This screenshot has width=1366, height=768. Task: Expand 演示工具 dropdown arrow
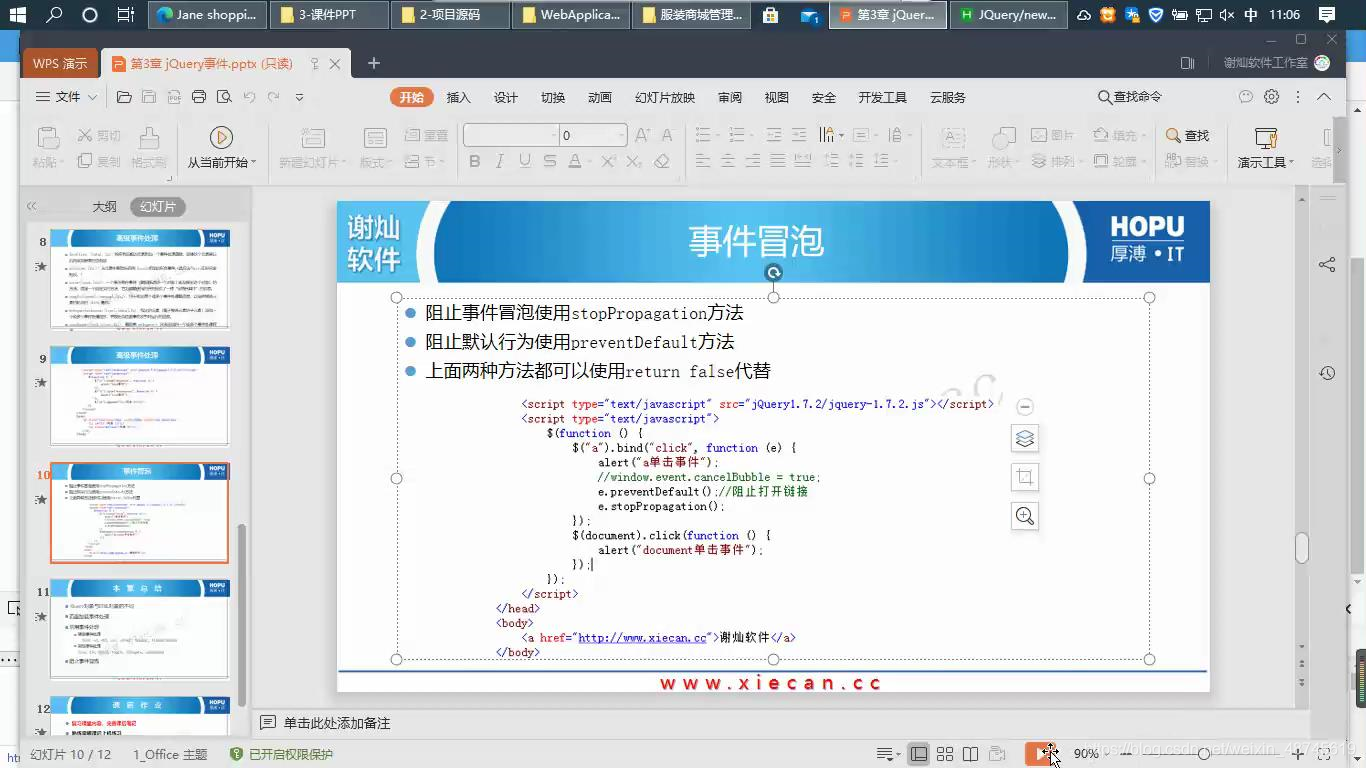(x=1291, y=162)
